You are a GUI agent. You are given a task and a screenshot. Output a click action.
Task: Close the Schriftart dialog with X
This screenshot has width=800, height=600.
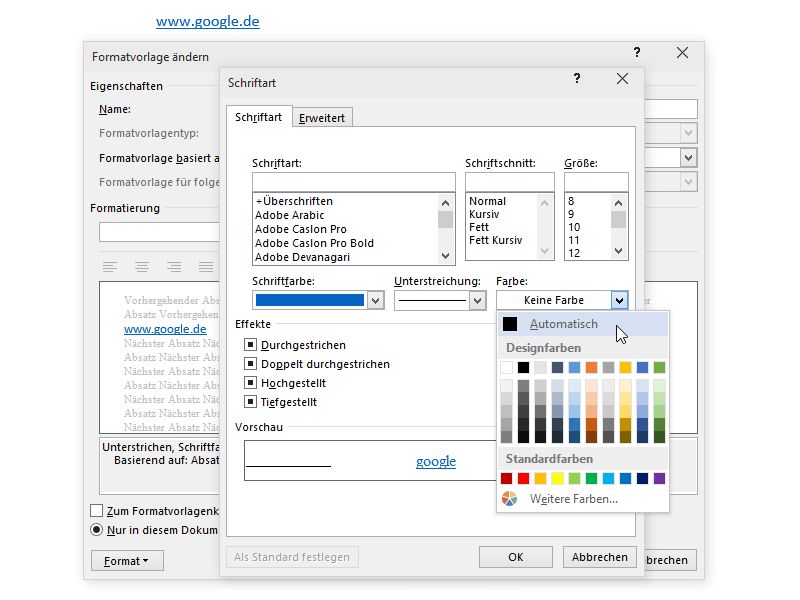[622, 79]
